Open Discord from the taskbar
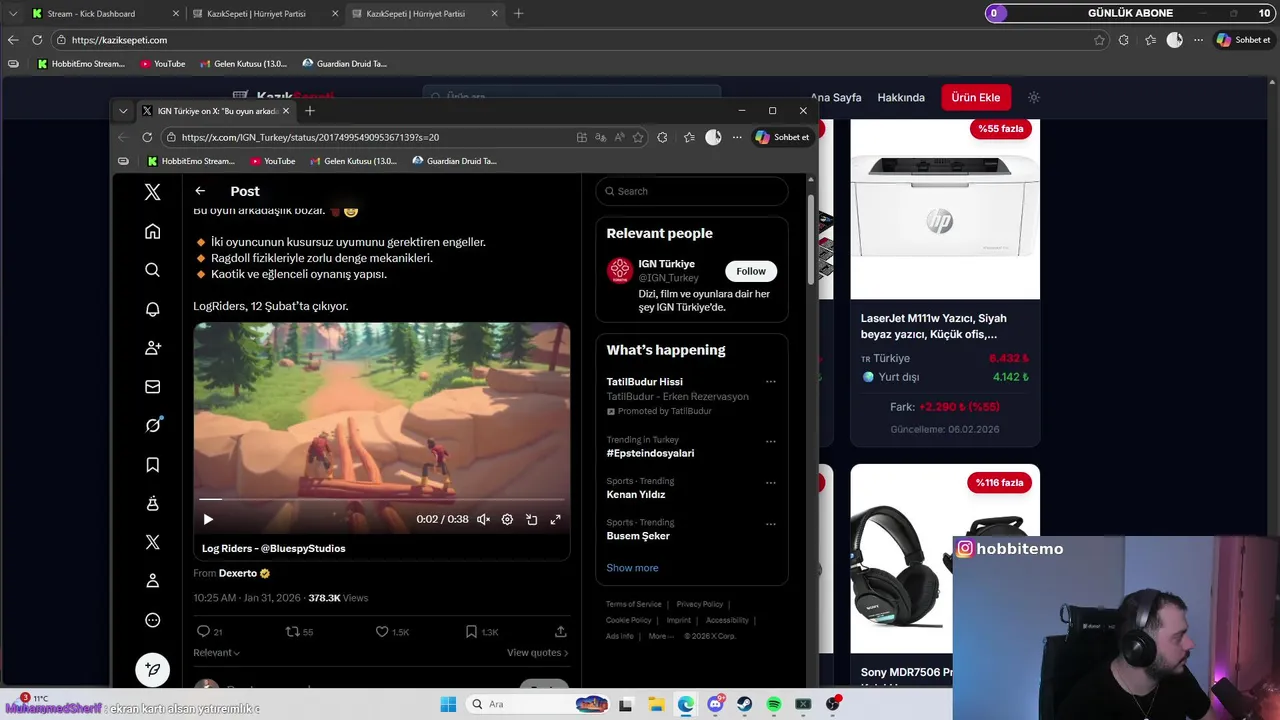The height and width of the screenshot is (720, 1280). click(715, 704)
